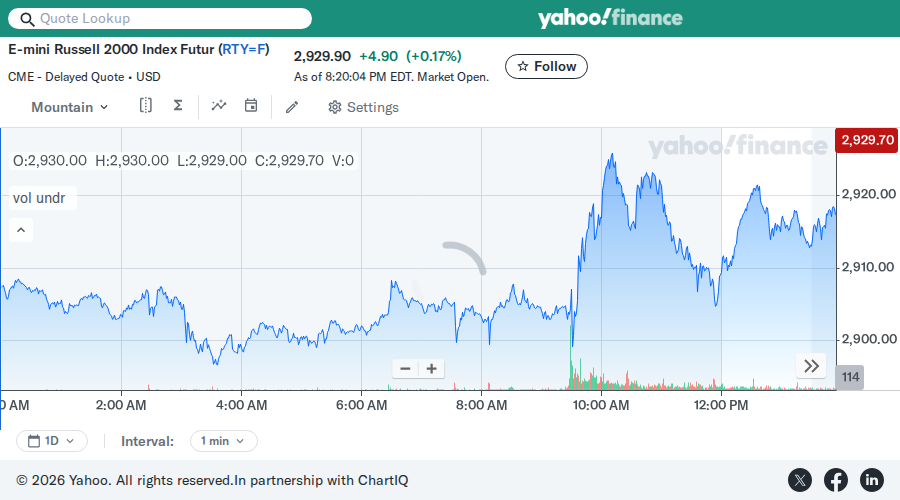Click the Quote Lookup search field
This screenshot has width=900, height=500.
160,18
